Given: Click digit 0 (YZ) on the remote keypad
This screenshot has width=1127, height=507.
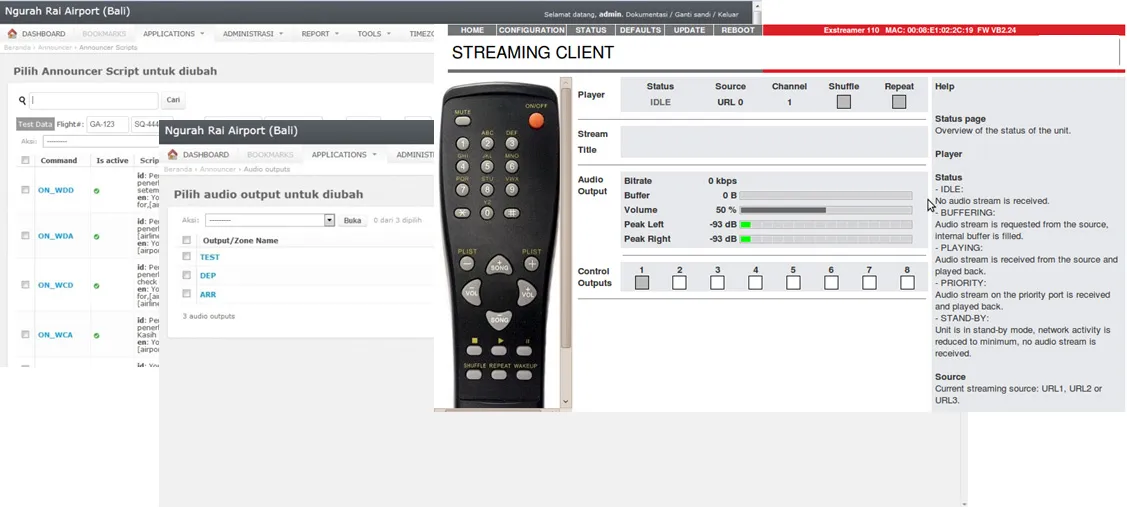Looking at the screenshot, I should 487,213.
